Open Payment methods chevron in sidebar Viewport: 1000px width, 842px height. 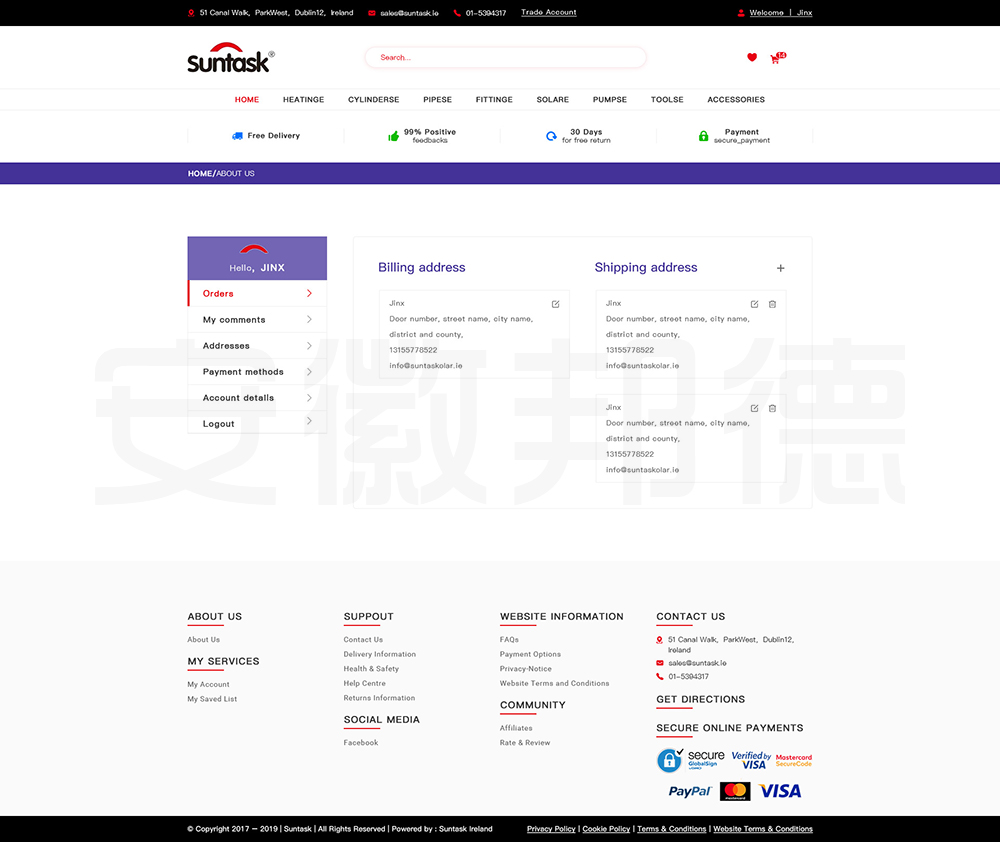click(309, 372)
